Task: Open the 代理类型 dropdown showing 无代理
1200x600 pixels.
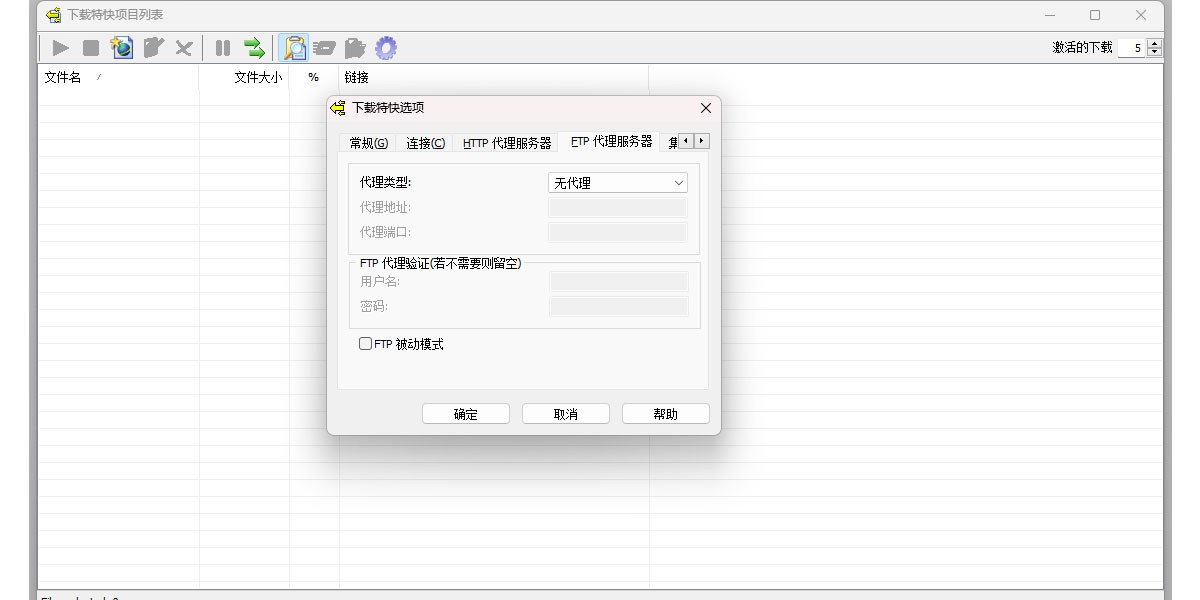Action: click(x=618, y=183)
